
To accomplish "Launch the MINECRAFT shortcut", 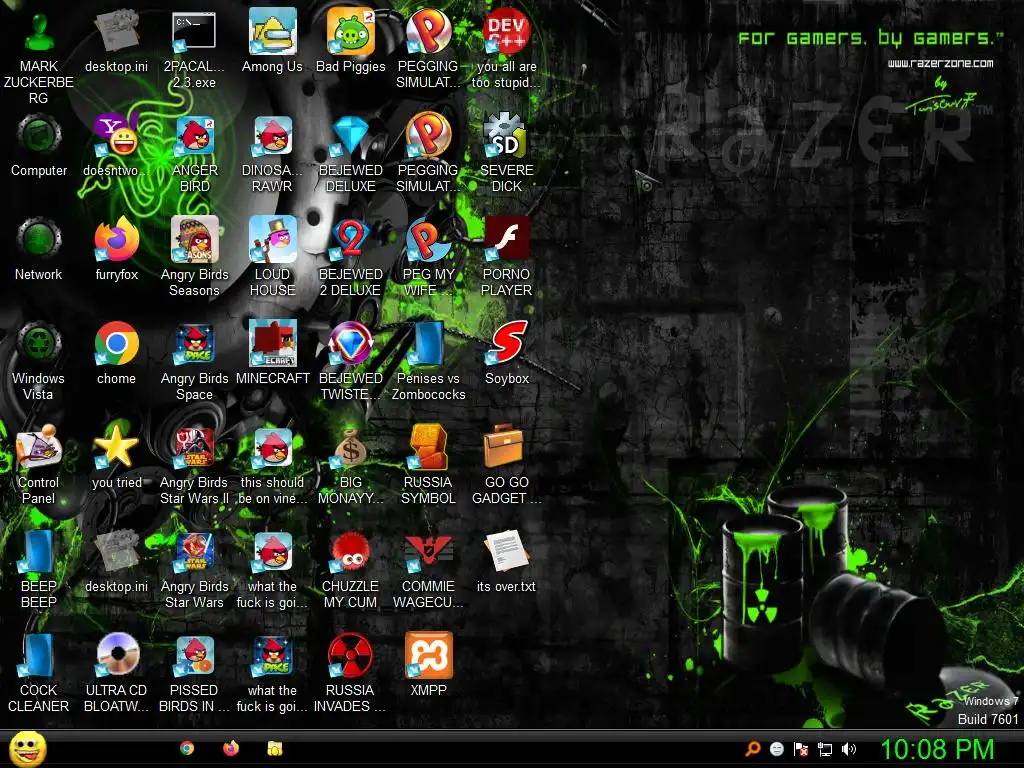I will pyautogui.click(x=272, y=344).
